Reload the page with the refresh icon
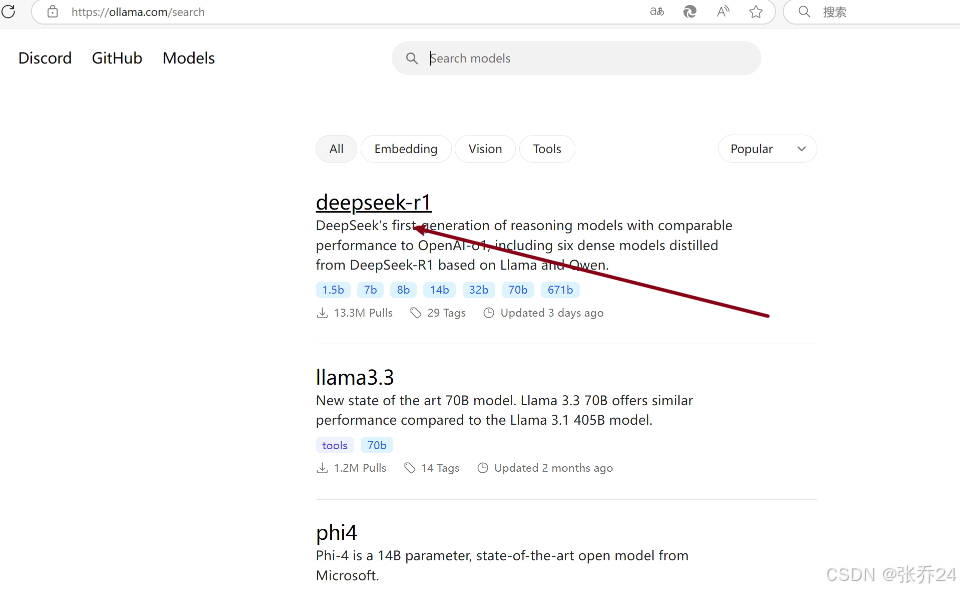 (x=9, y=11)
